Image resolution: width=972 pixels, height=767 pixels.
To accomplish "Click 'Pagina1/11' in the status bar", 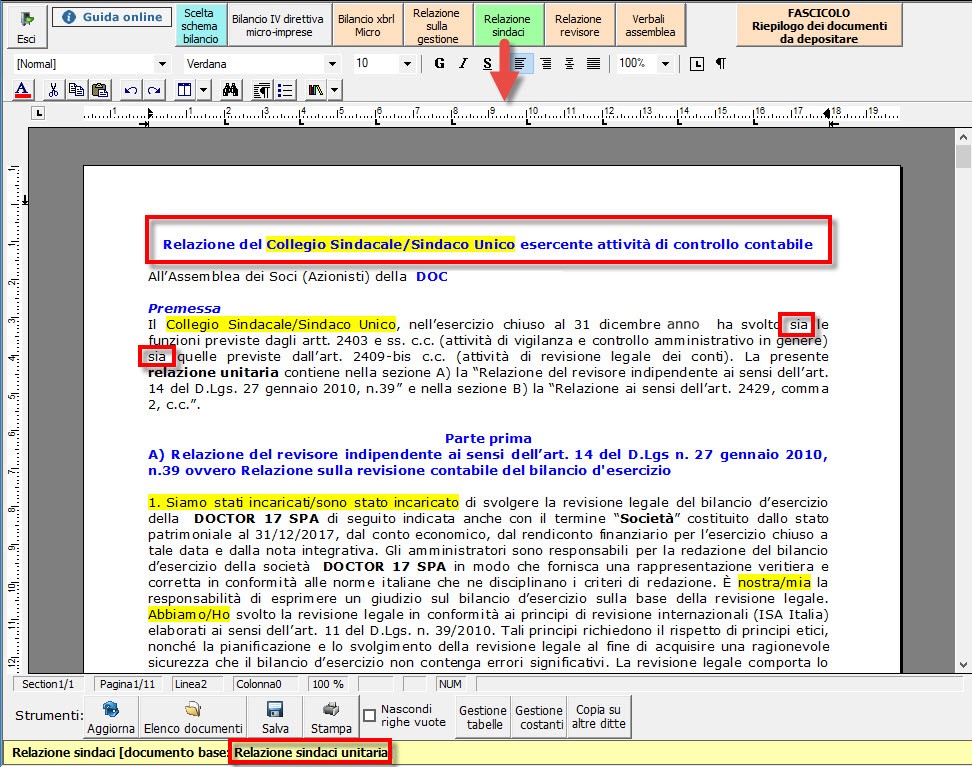I will pos(127,684).
